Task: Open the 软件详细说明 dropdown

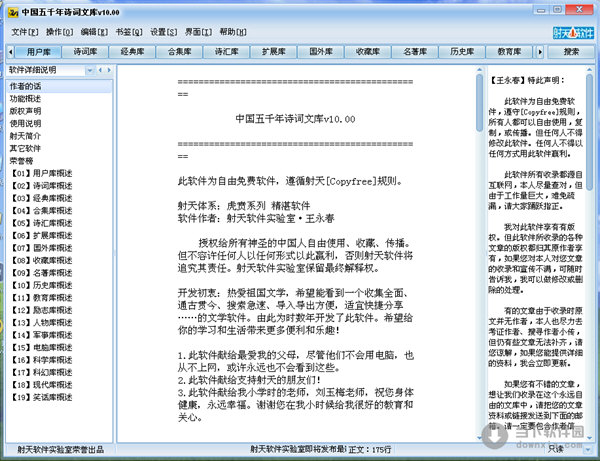Action: pyautogui.click(x=90, y=70)
